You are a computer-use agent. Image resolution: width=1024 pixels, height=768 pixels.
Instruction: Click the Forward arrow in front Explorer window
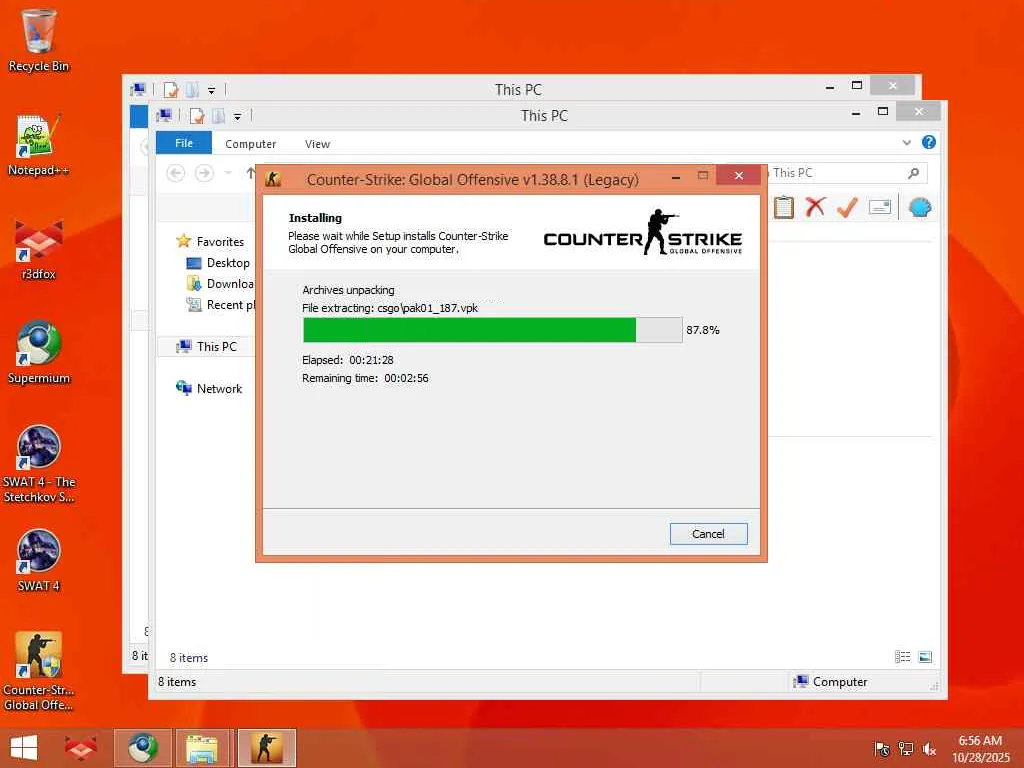pyautogui.click(x=204, y=173)
